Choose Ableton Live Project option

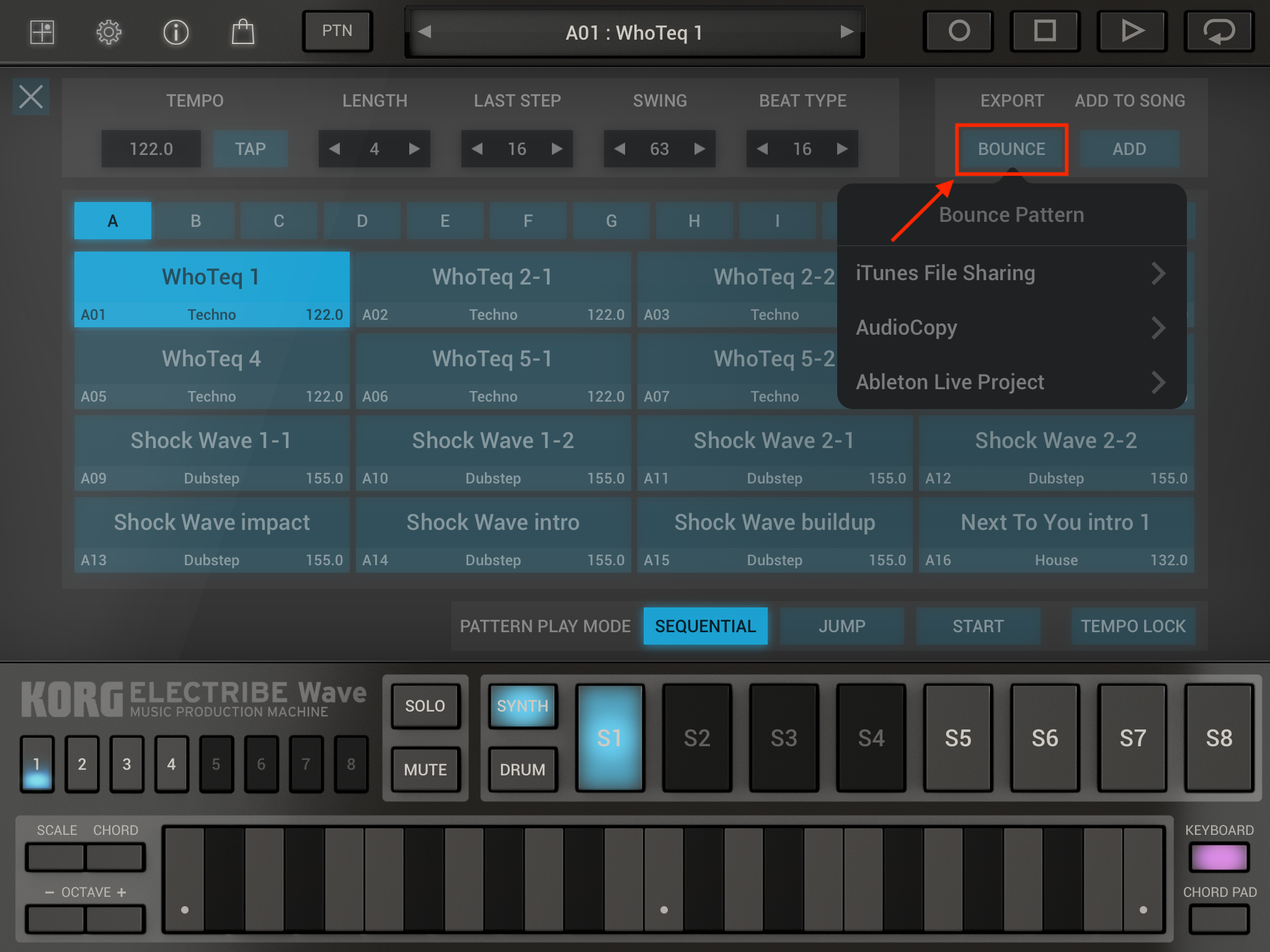1011,382
